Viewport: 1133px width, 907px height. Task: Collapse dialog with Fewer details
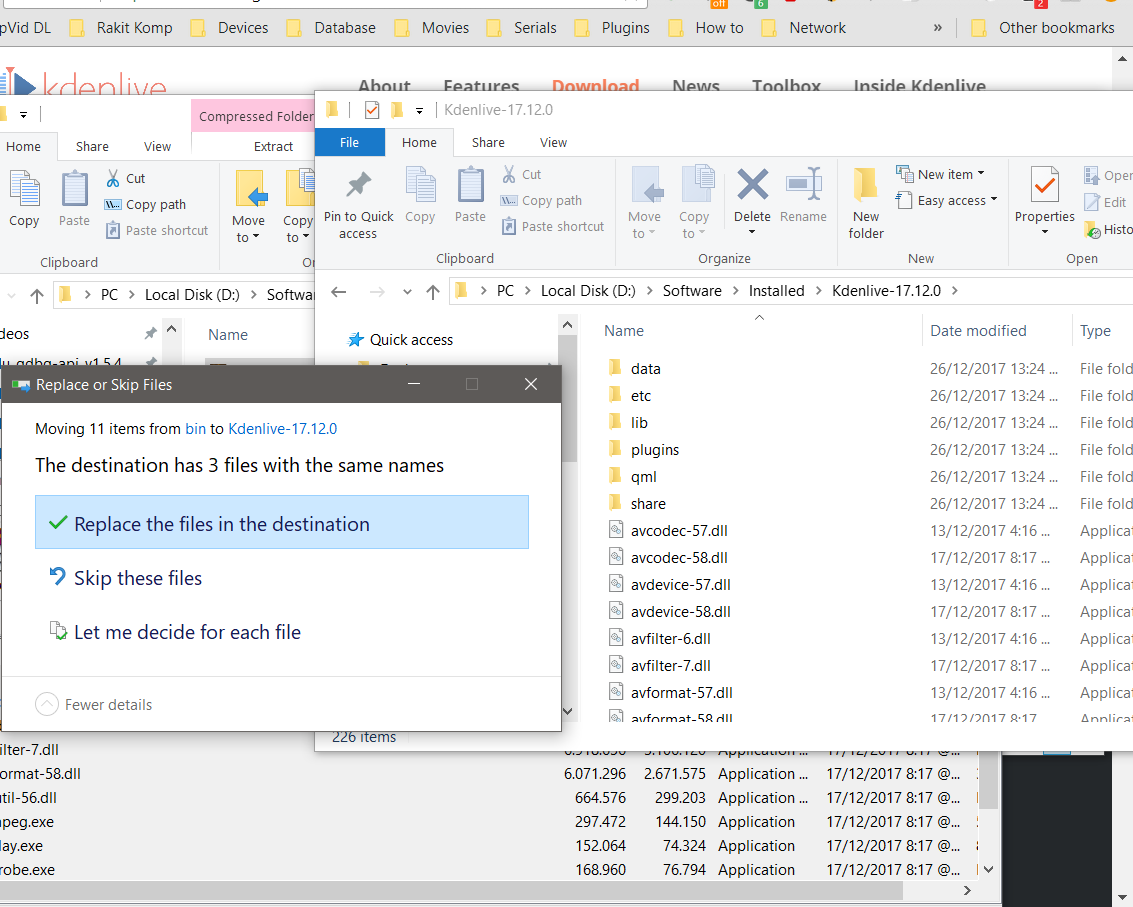tap(94, 705)
